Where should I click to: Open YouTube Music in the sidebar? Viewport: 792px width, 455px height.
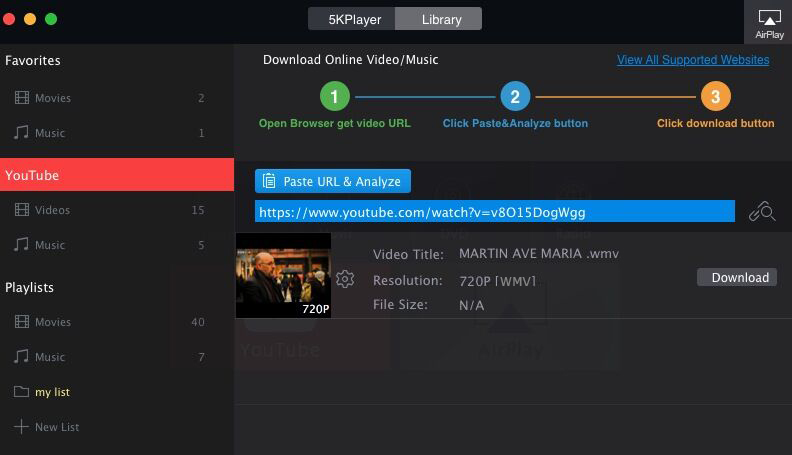[50, 245]
